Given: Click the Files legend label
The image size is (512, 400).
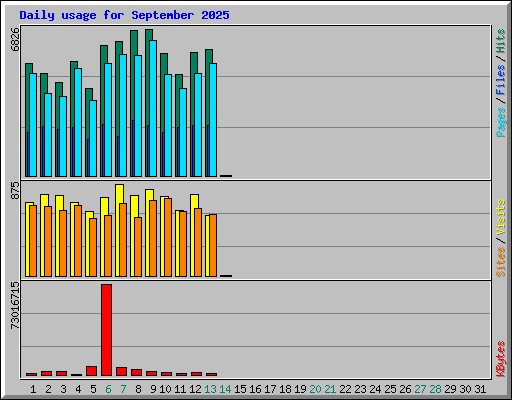Looking at the screenshot, I should [501, 80].
